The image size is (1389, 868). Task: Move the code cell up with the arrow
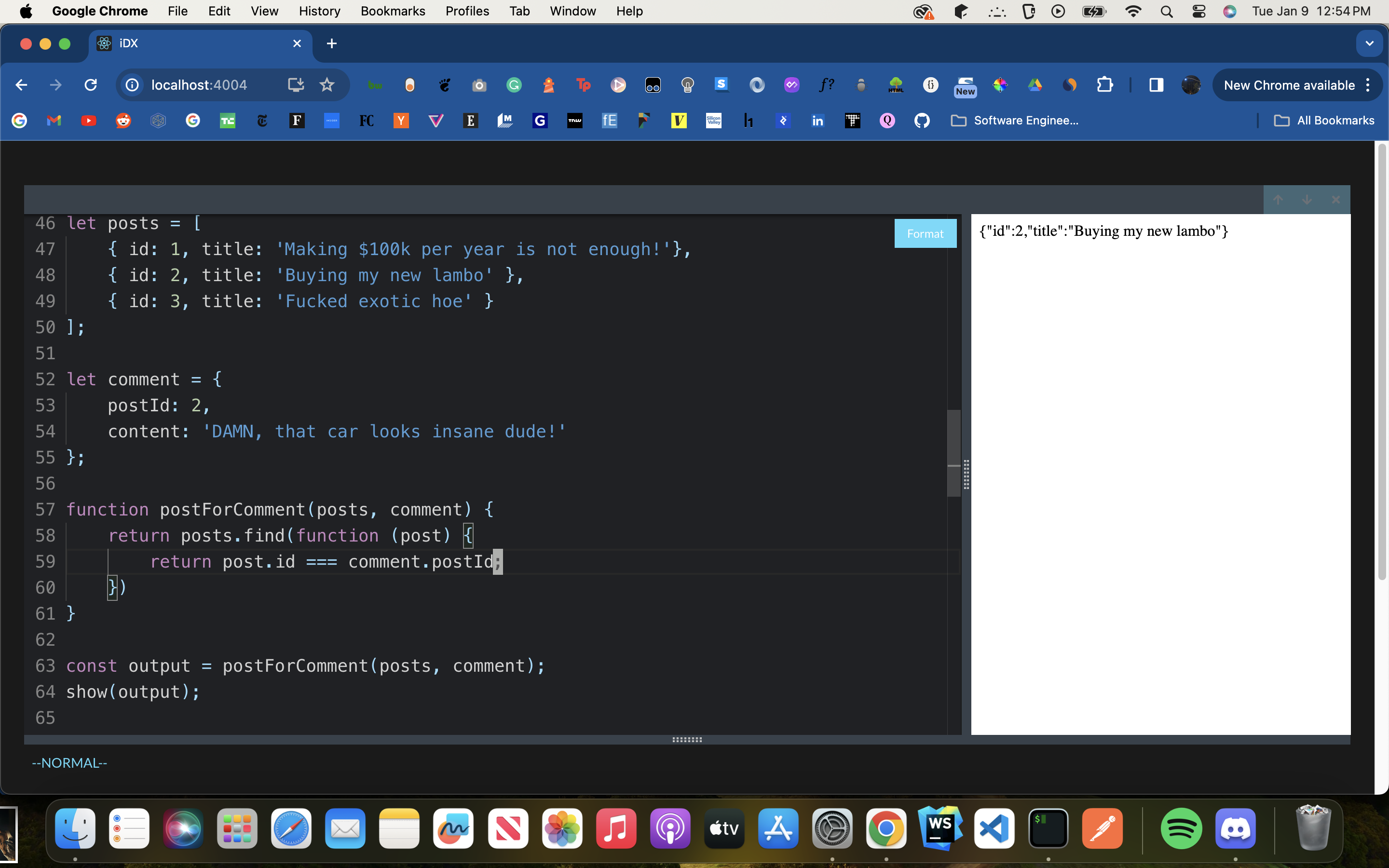pos(1278,200)
